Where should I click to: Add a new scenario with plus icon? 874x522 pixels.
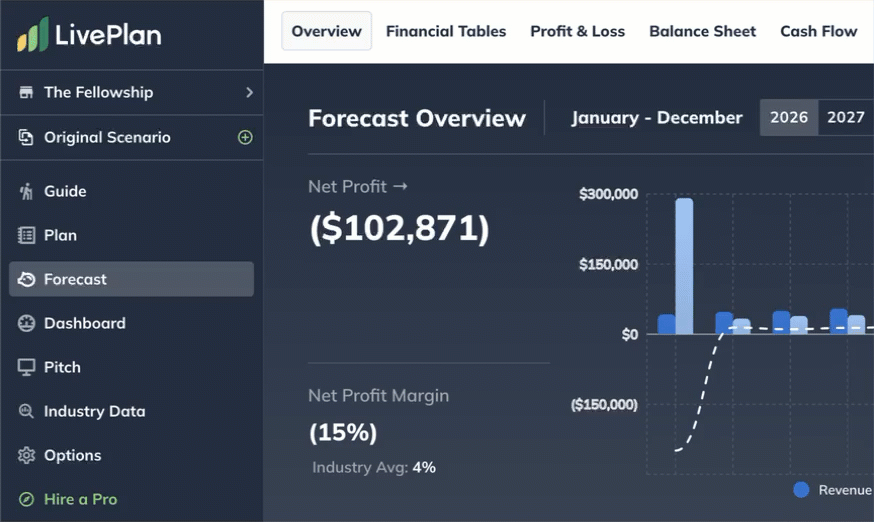pos(245,137)
